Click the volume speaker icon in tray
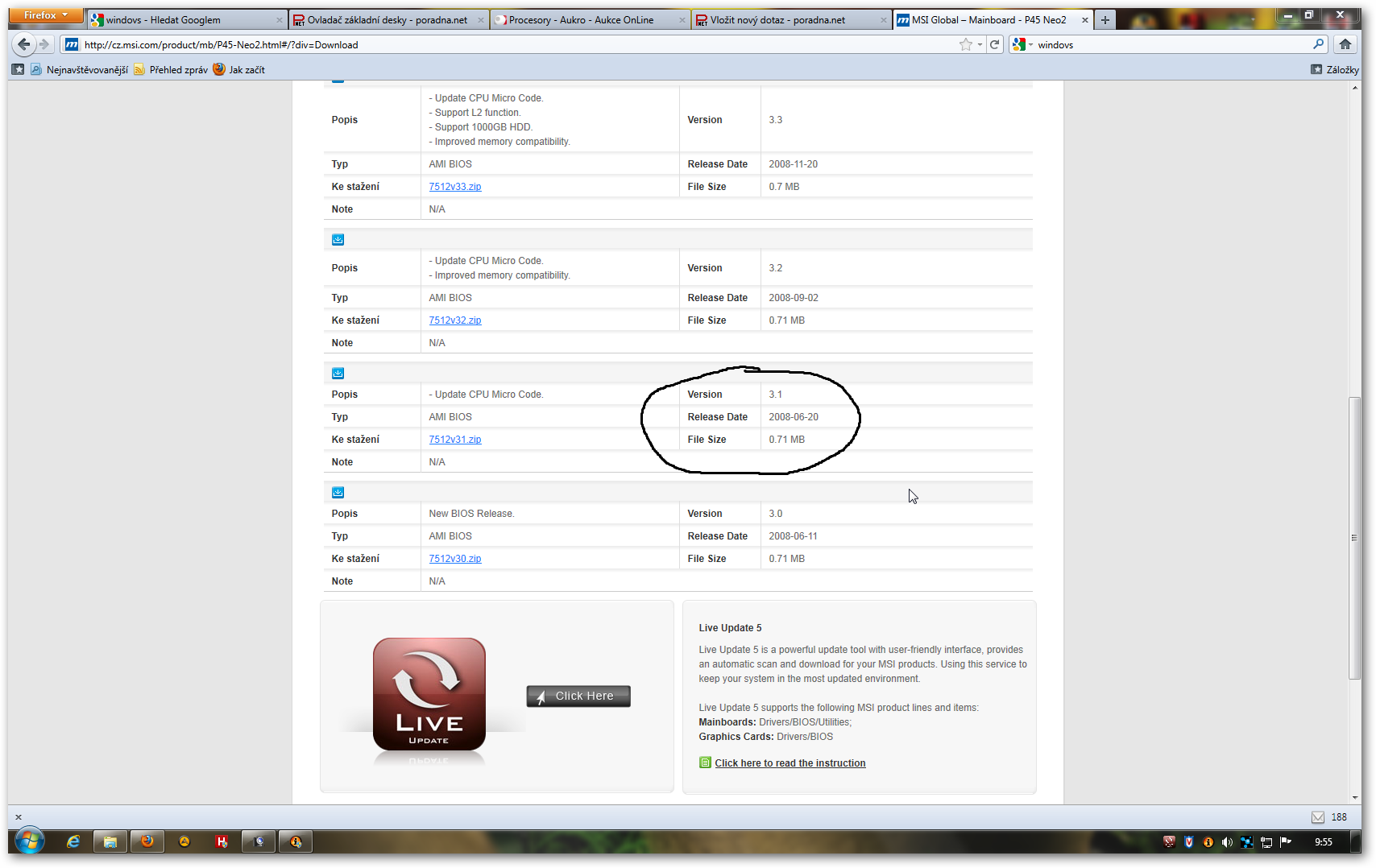The width and height of the screenshot is (1376, 868). (1226, 842)
